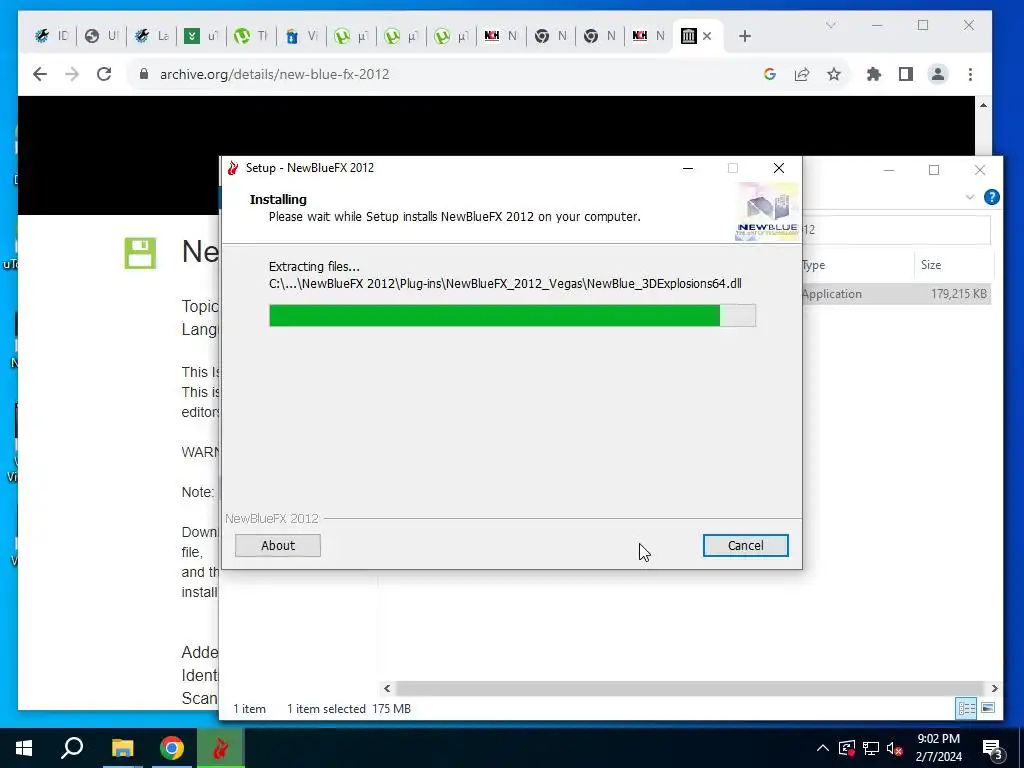Bookmark this page with the star icon

(833, 74)
